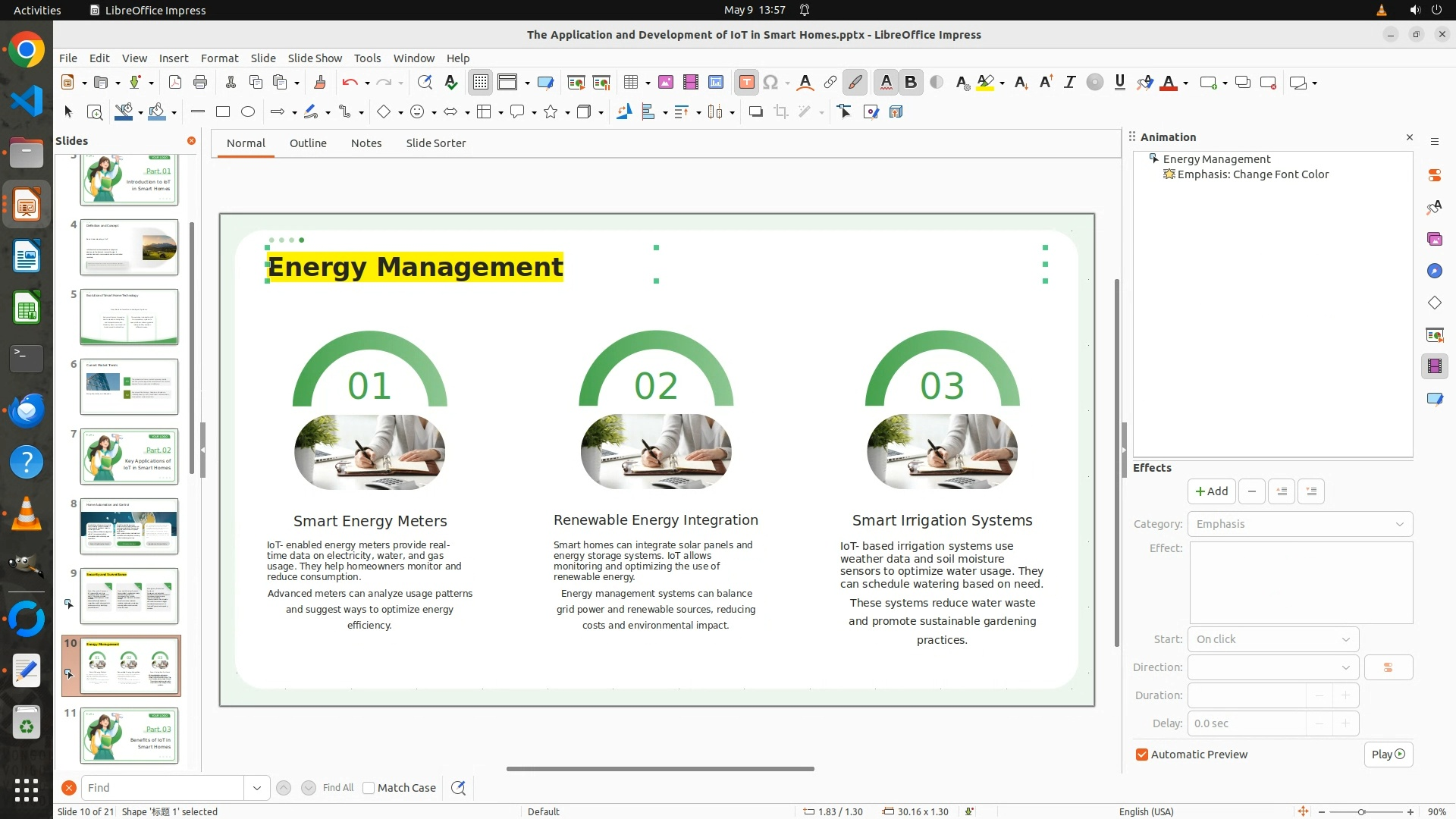This screenshot has width=1456, height=819.
Task: Open the Start 'On click' dropdown
Action: (x=1273, y=639)
